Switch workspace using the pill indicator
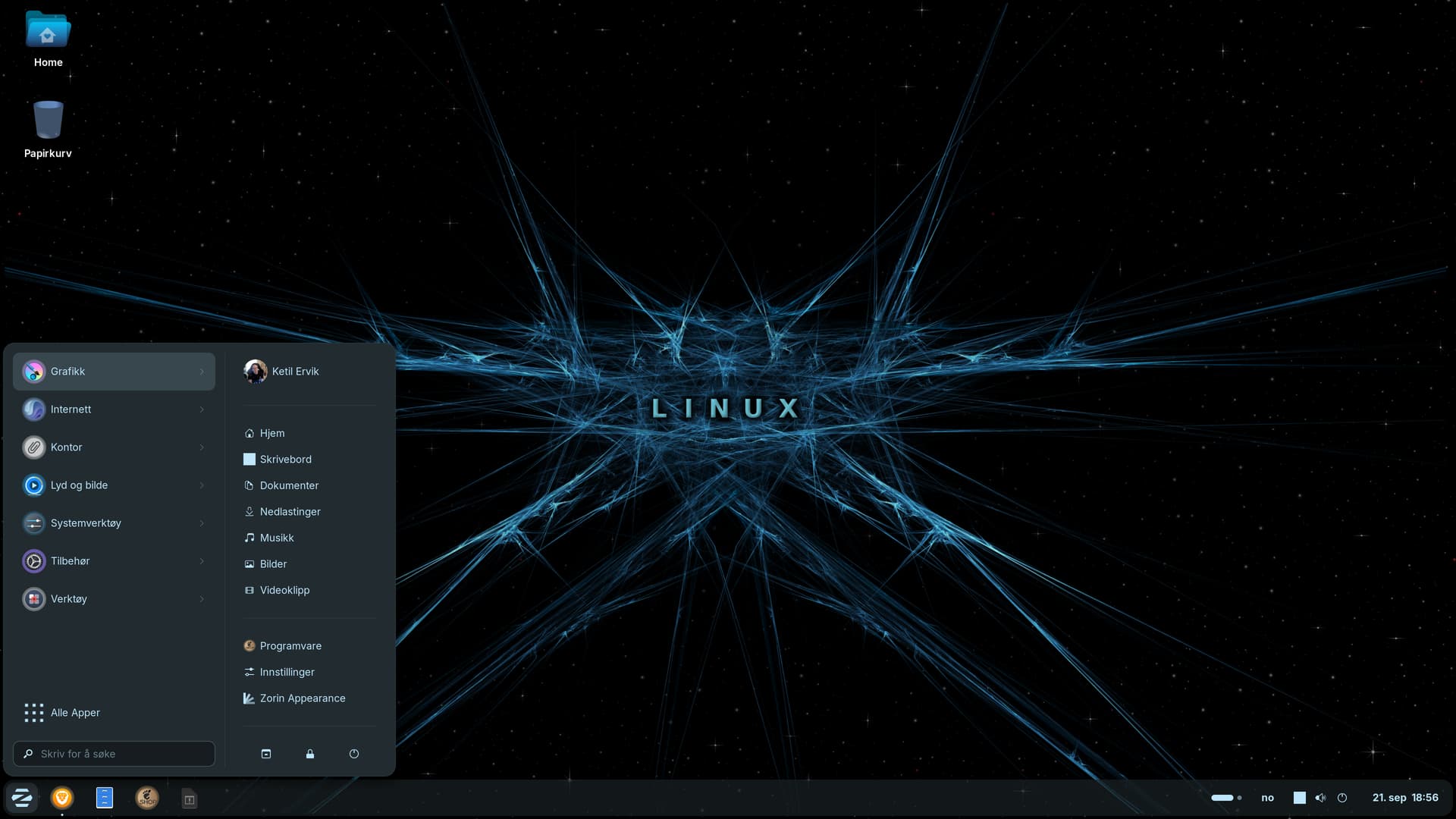 click(x=1222, y=798)
